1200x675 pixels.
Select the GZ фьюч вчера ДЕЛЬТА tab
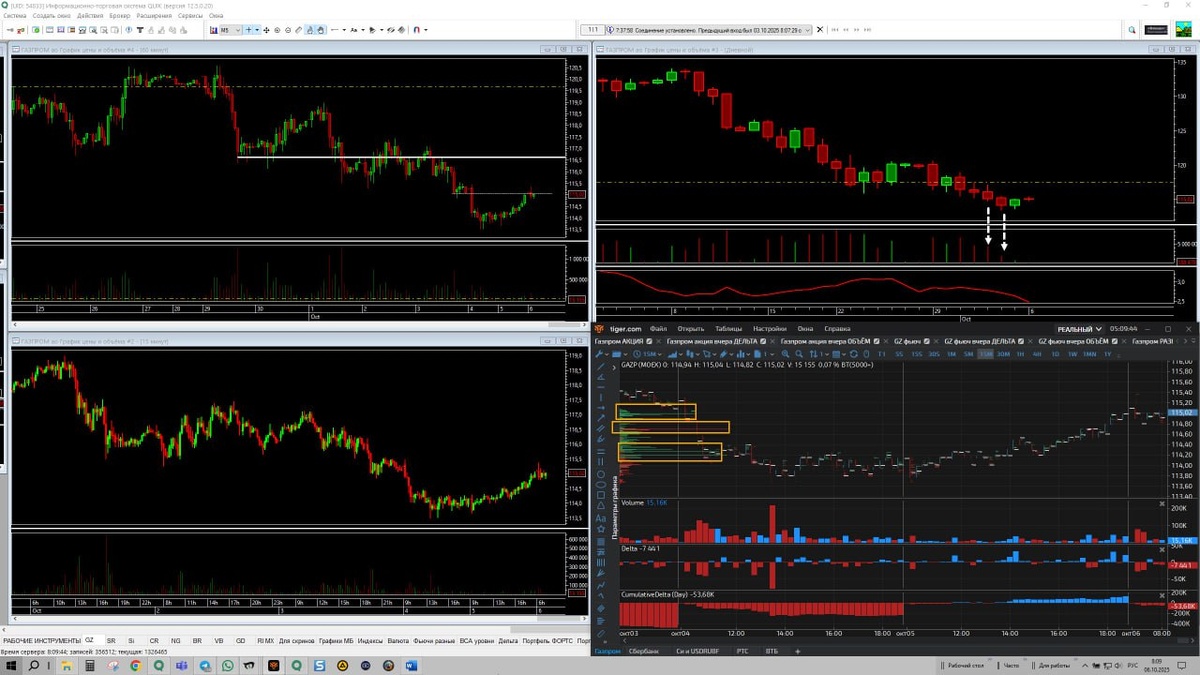pyautogui.click(x=980, y=341)
